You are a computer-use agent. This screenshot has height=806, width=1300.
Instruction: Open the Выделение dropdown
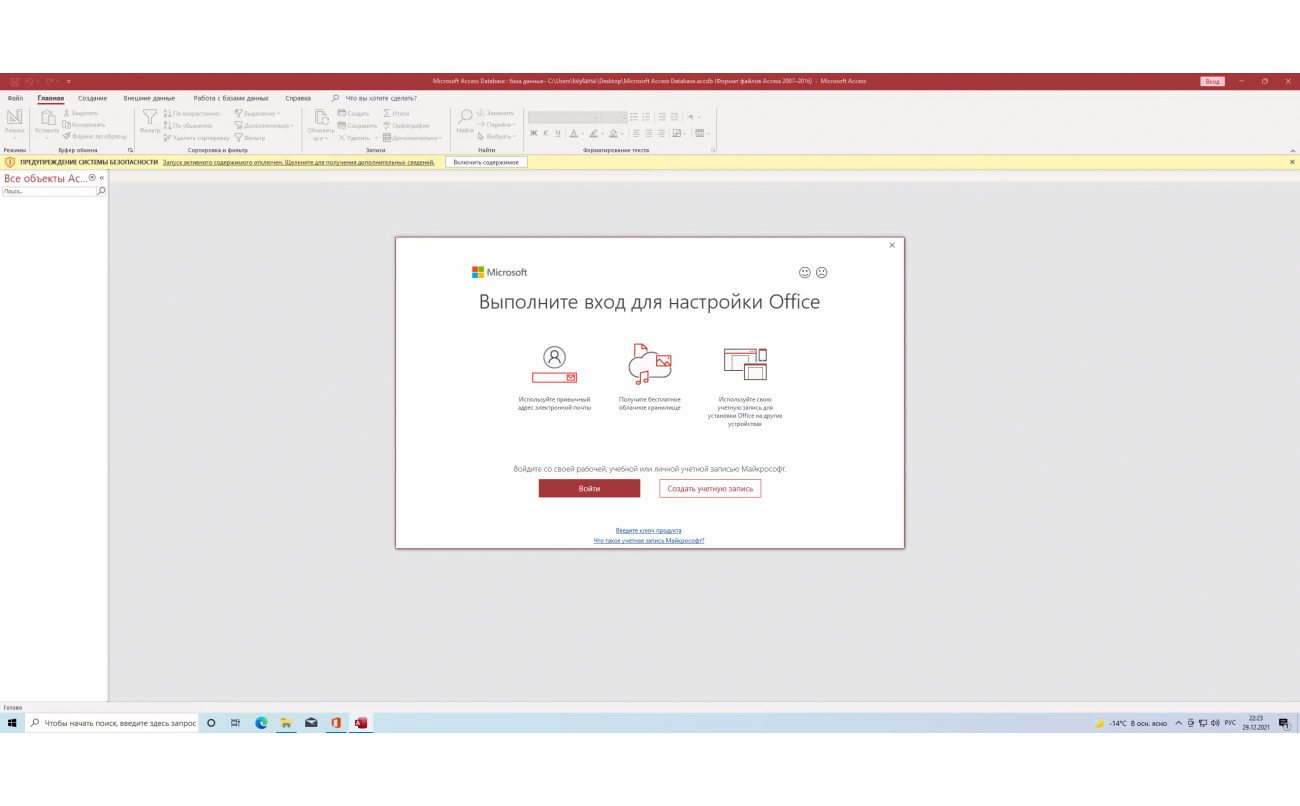[x=258, y=113]
